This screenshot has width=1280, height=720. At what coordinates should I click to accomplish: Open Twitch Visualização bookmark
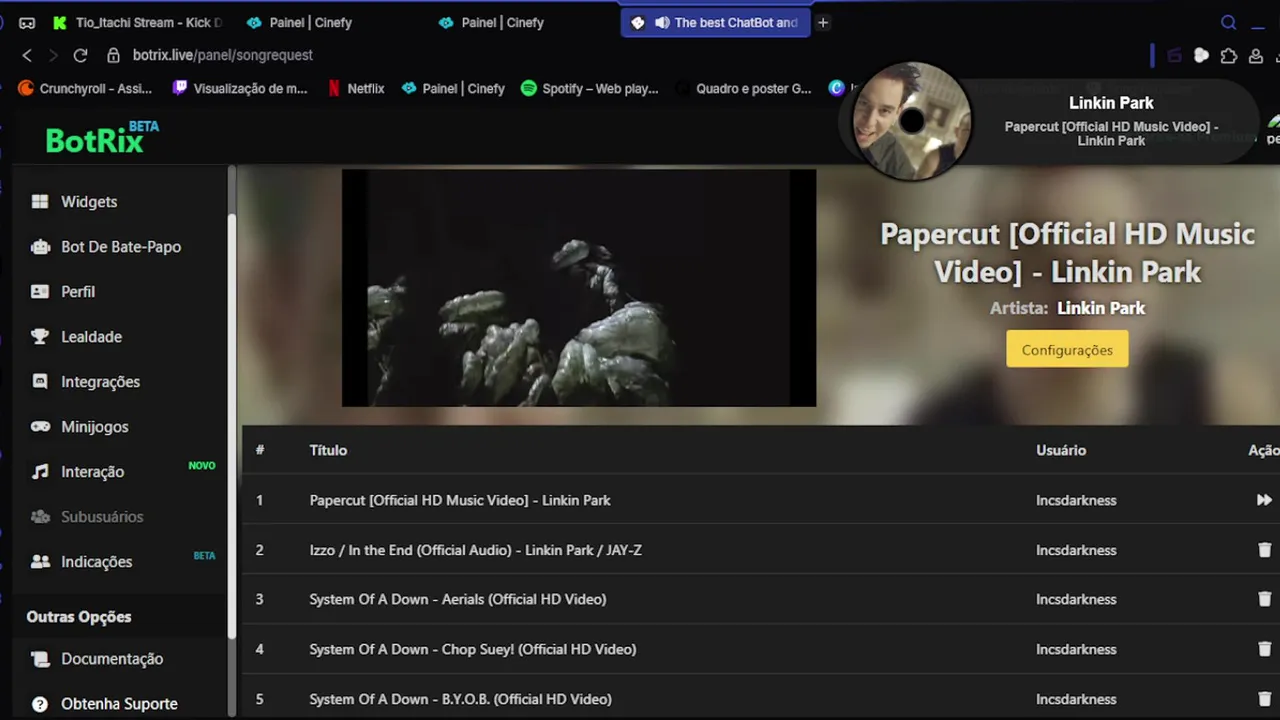click(240, 88)
